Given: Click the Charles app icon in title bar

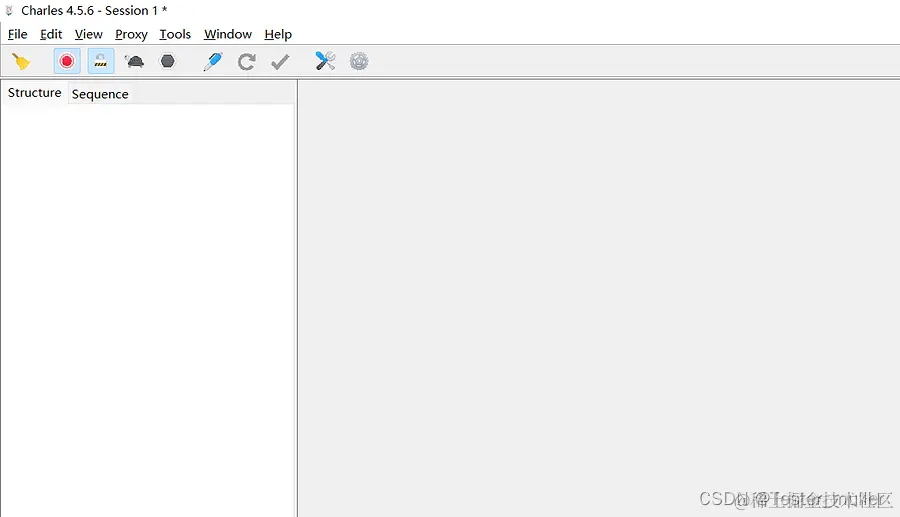Looking at the screenshot, I should point(9,10).
